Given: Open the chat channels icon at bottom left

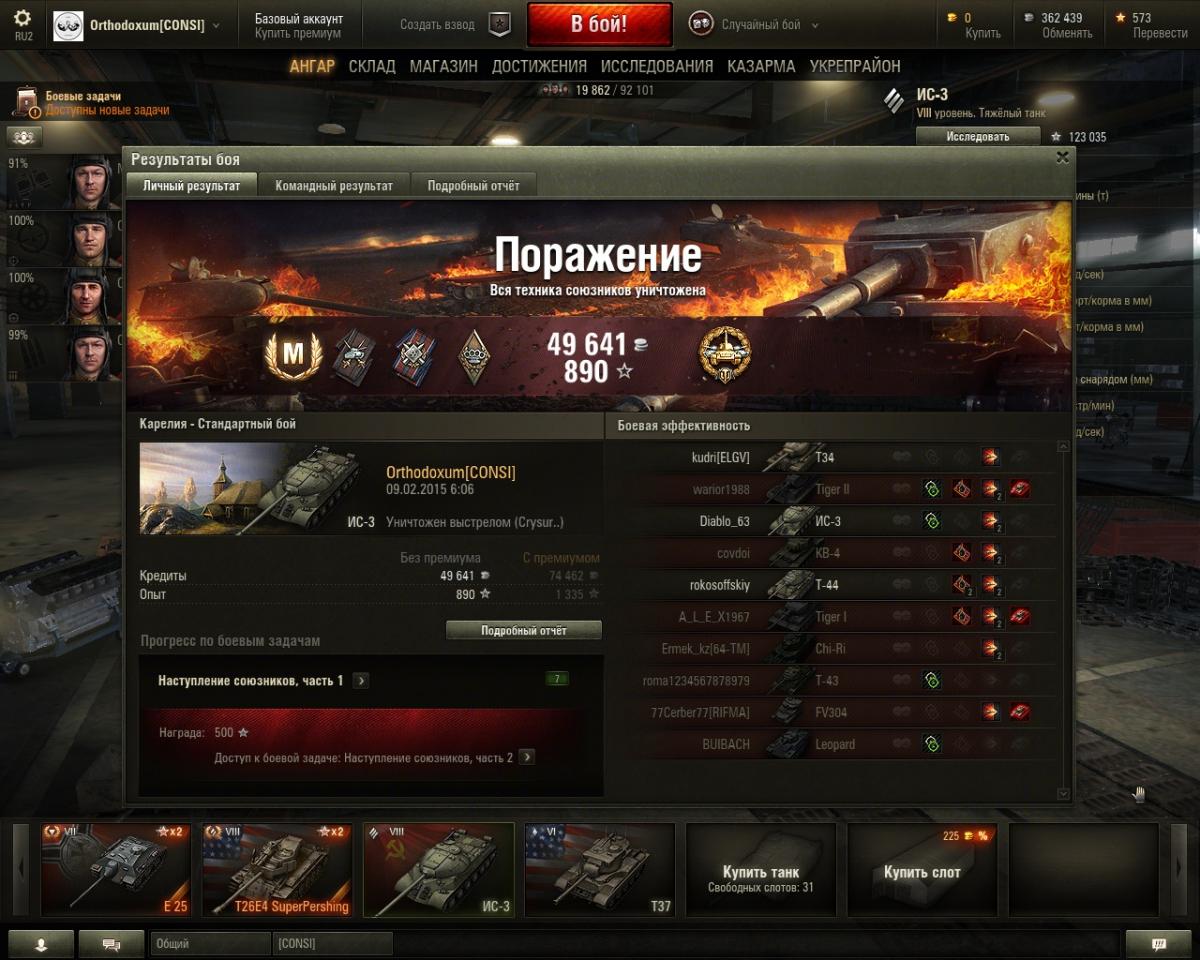Looking at the screenshot, I should click(111, 944).
